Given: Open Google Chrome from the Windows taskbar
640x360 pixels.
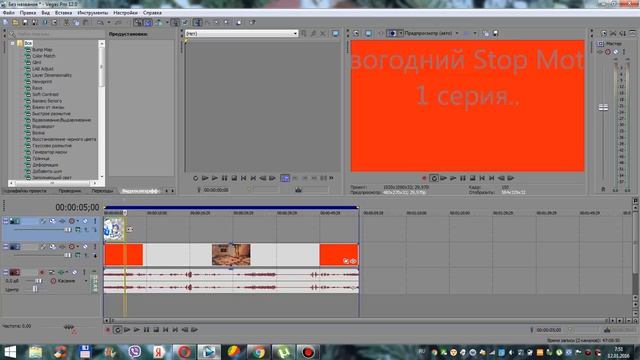Looking at the screenshot, I should click(258, 352).
